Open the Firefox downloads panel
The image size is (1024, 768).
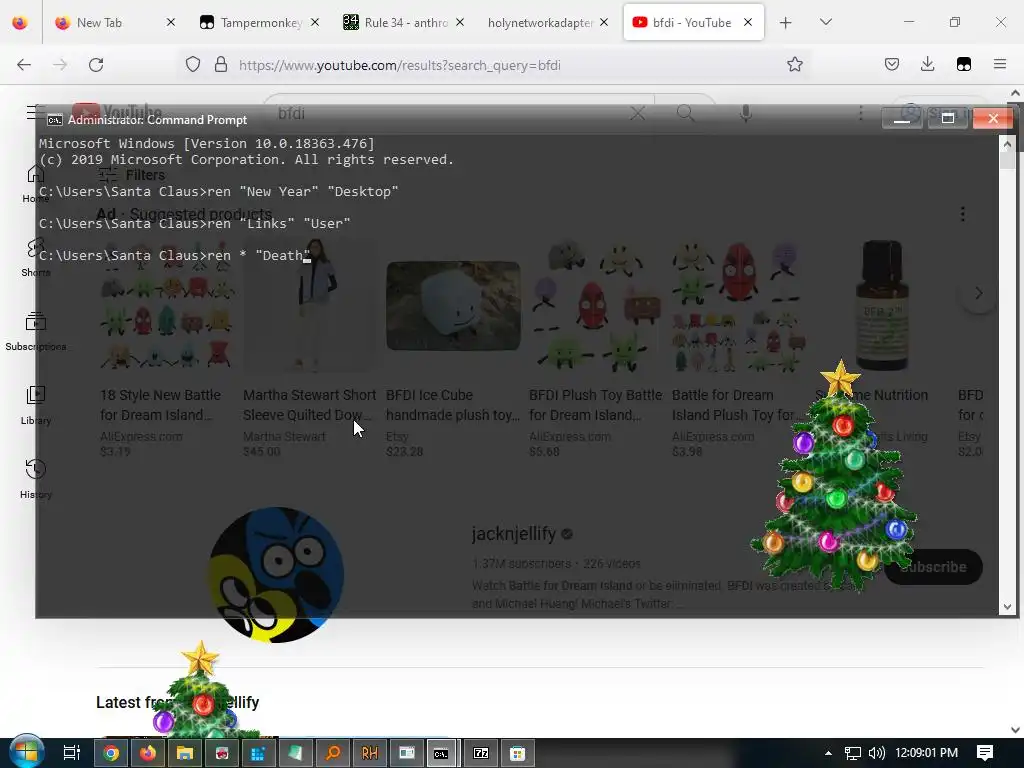(927, 65)
